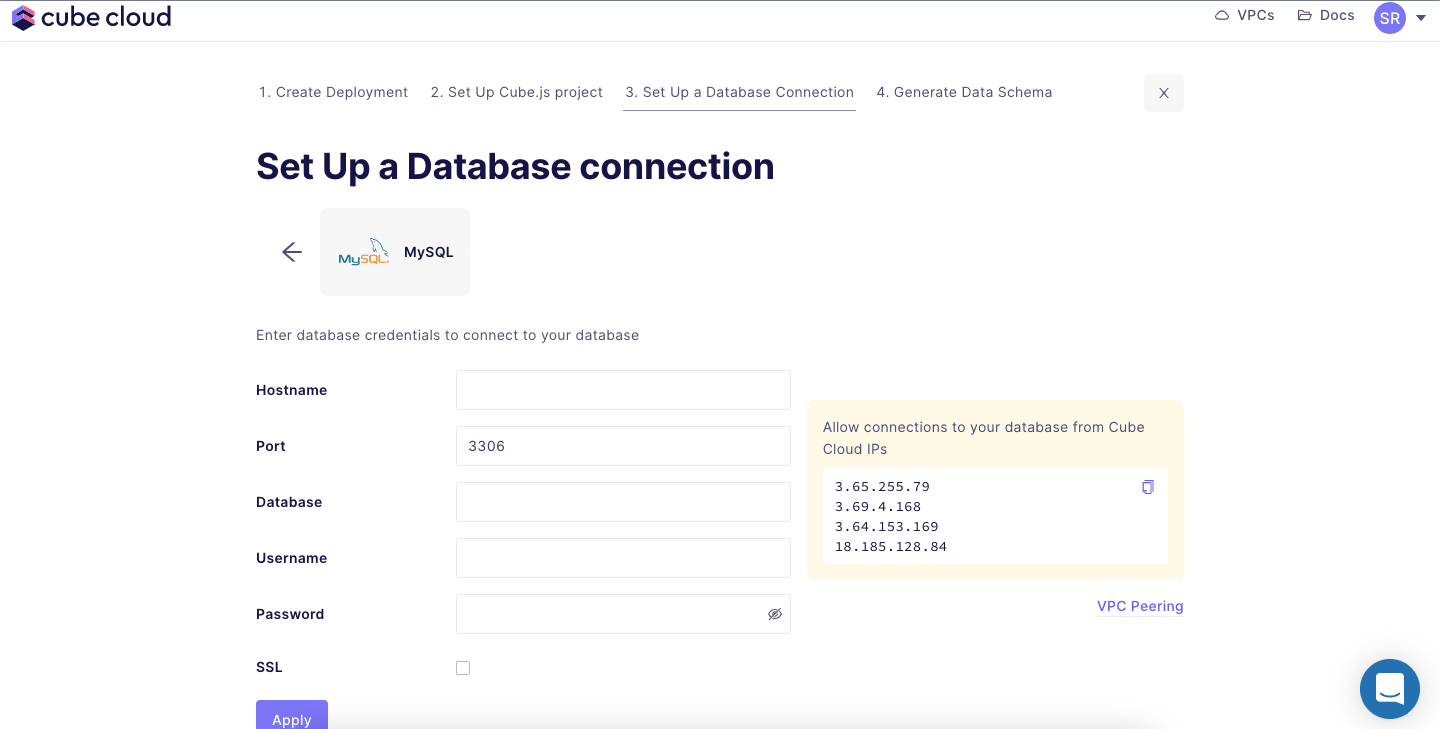Go back using the left arrow
This screenshot has height=729, width=1440.
(x=291, y=252)
